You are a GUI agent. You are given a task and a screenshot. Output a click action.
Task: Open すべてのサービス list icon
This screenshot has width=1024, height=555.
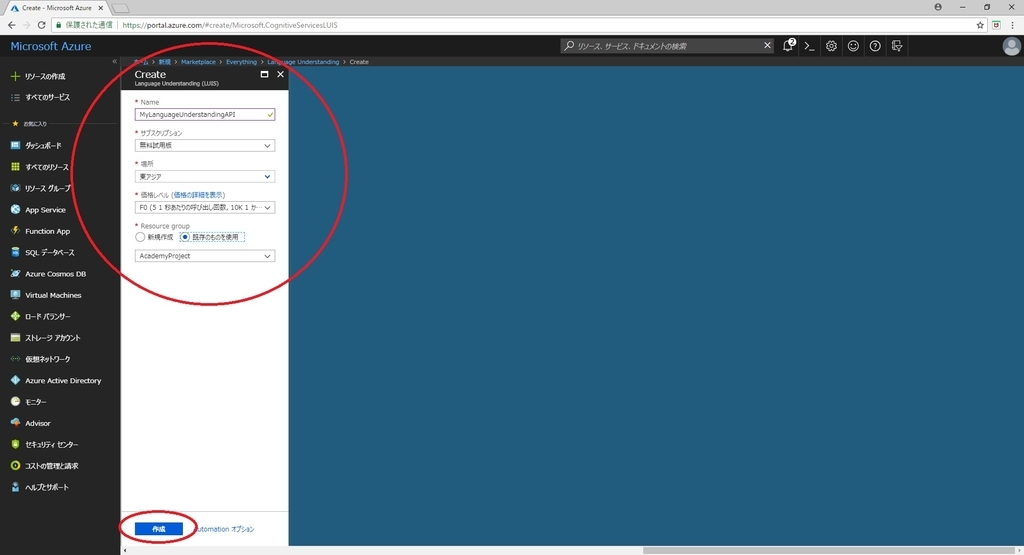(15, 97)
